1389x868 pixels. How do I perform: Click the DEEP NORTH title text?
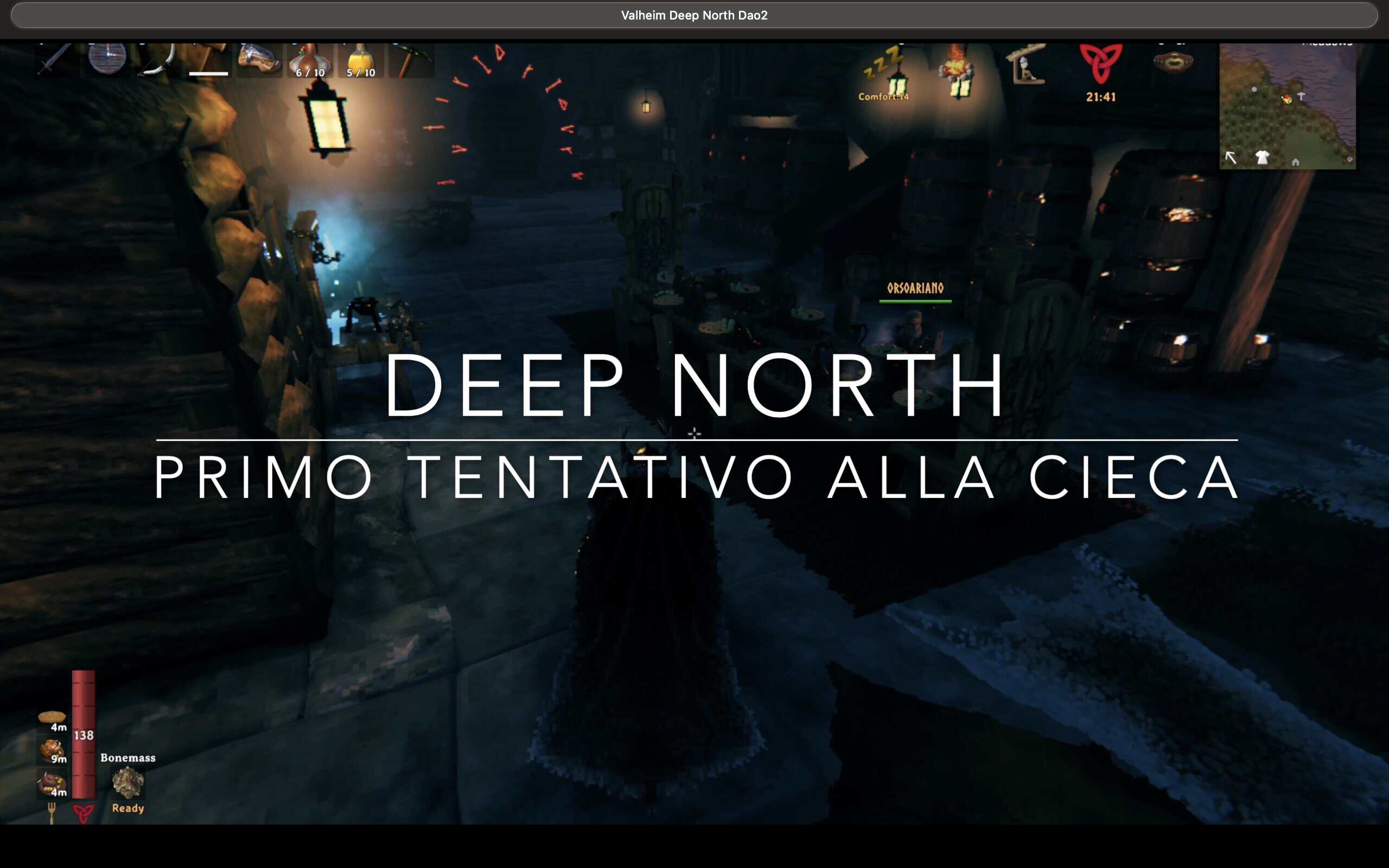(x=694, y=385)
